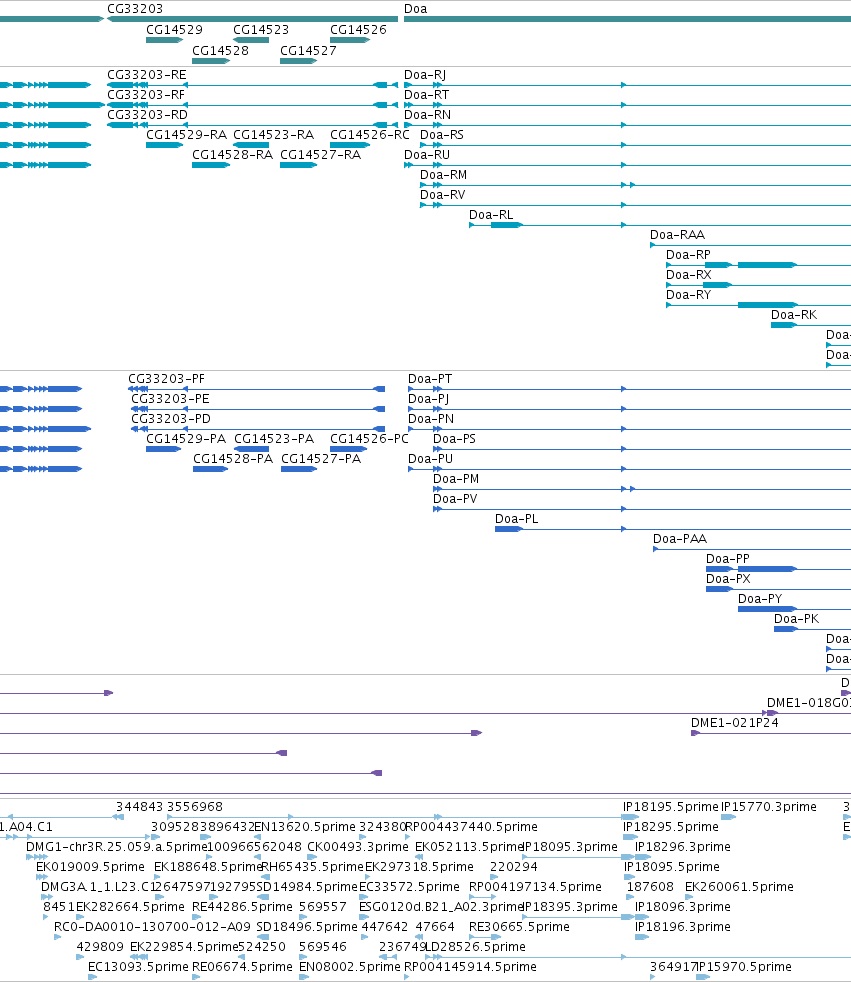Click the Doa-RN transcript label
This screenshot has height=982, width=851.
click(x=427, y=115)
